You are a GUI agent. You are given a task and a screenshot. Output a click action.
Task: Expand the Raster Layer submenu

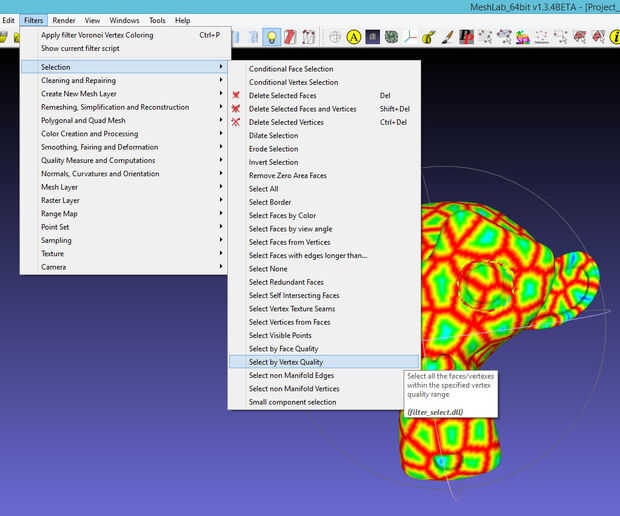click(124, 200)
